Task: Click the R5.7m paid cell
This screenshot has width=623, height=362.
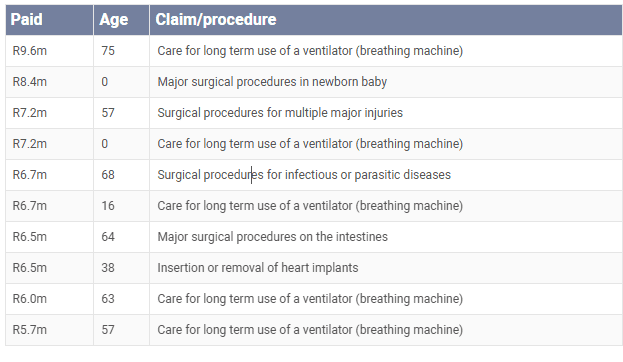Action: point(50,330)
